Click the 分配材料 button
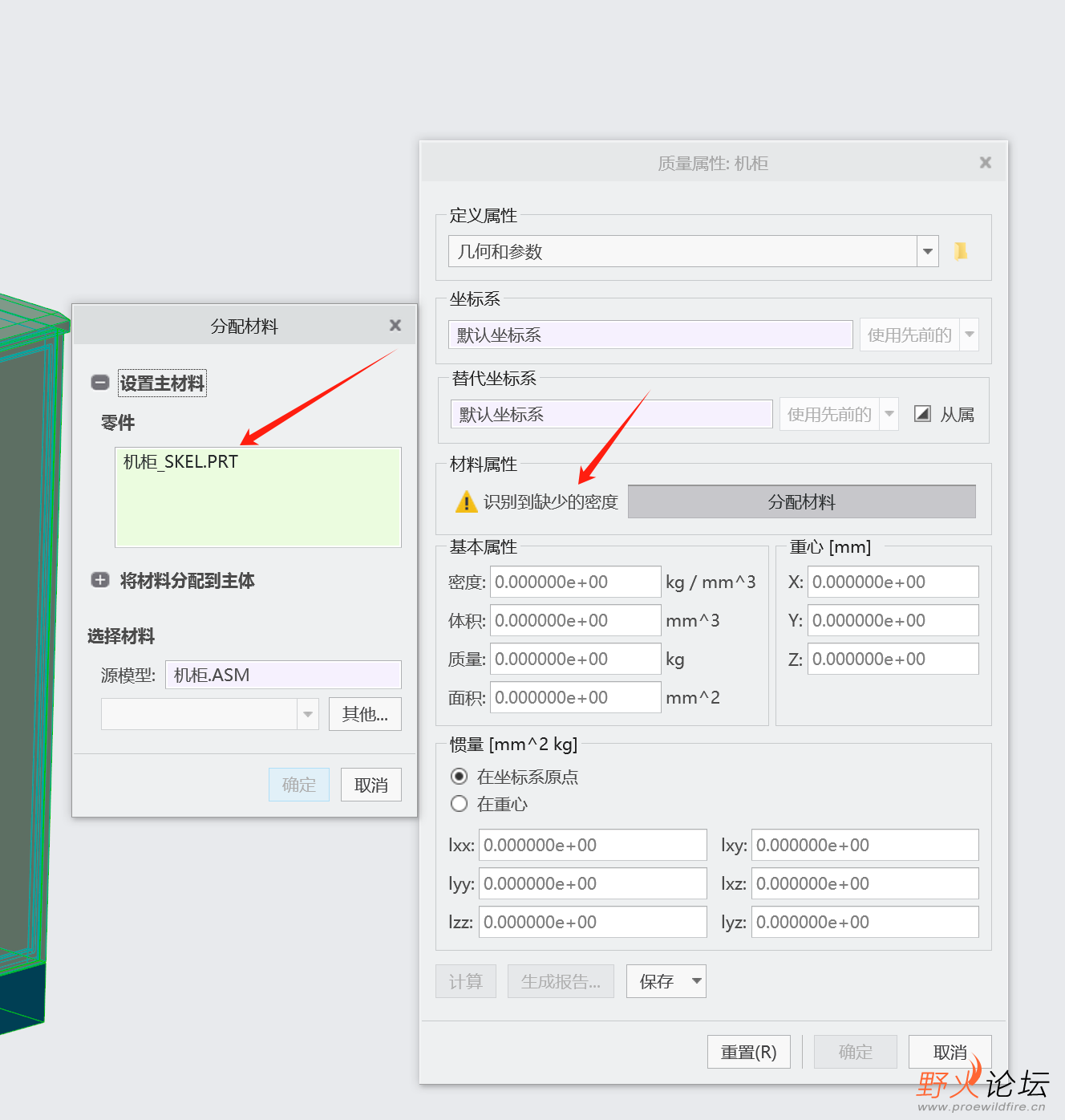The height and width of the screenshot is (1120, 1065). point(802,501)
